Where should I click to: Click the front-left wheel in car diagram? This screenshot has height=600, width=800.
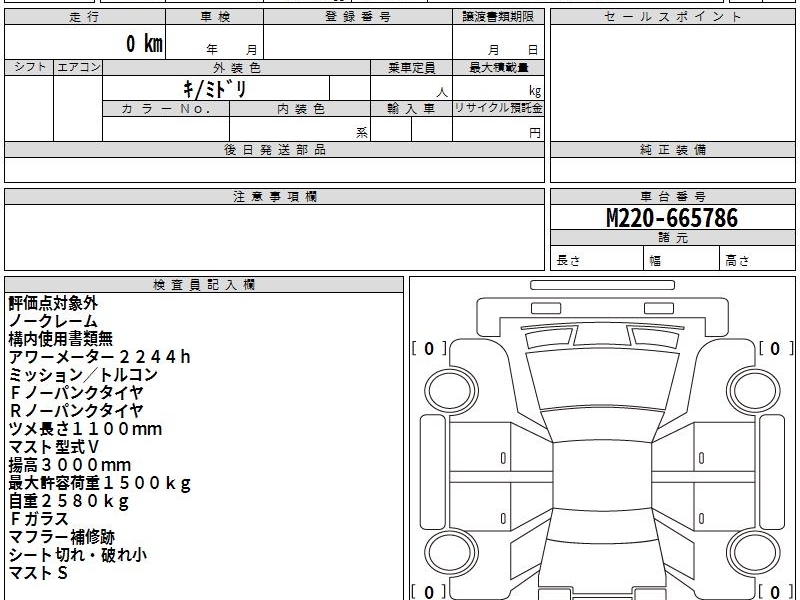pos(451,391)
